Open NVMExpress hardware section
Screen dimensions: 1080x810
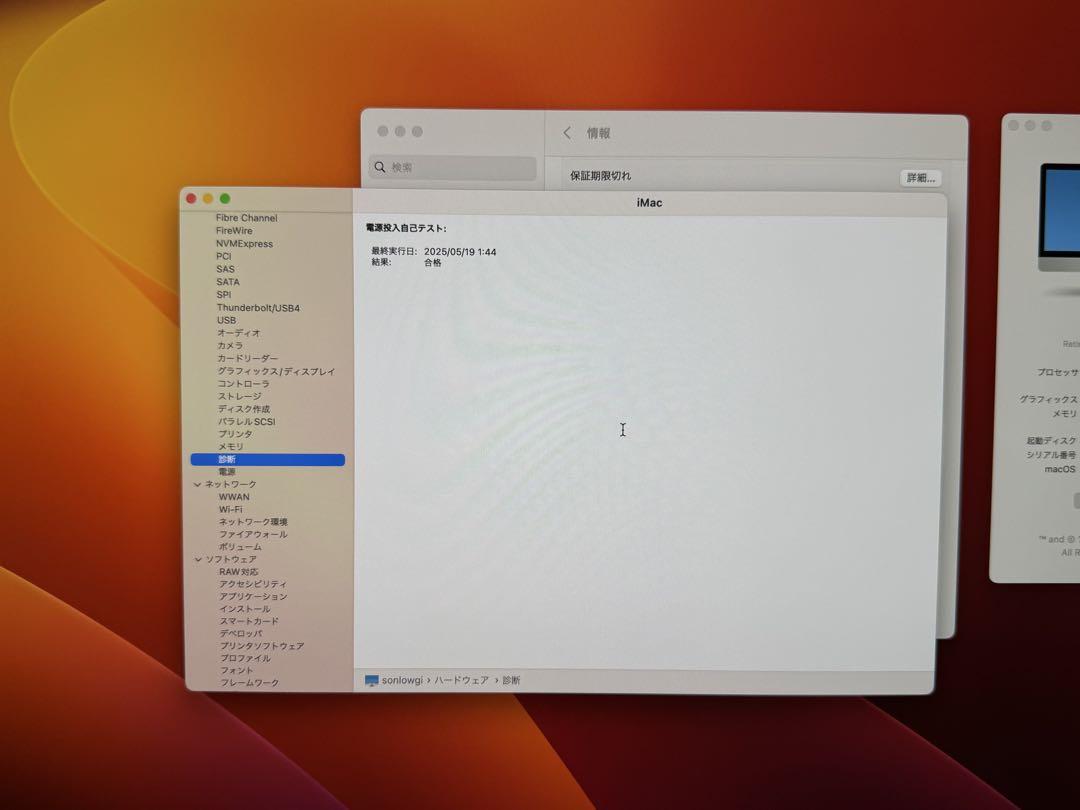(244, 244)
